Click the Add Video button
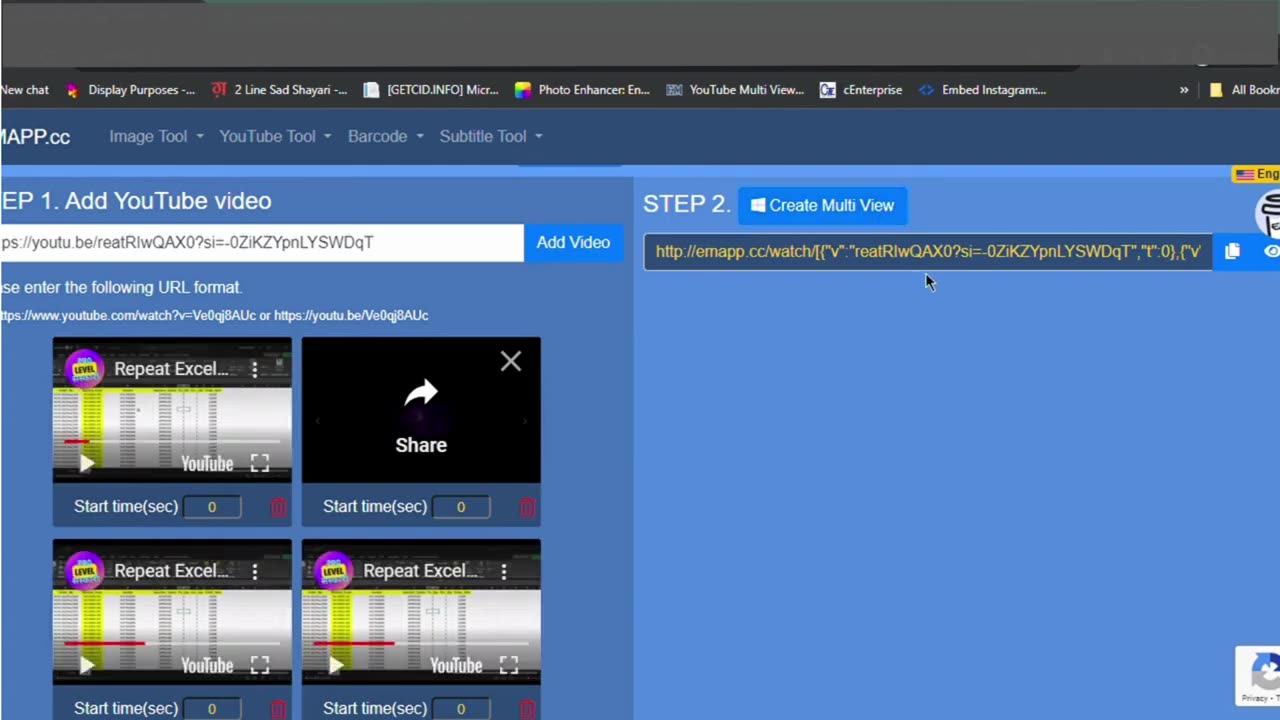Image resolution: width=1280 pixels, height=720 pixels. (x=573, y=243)
